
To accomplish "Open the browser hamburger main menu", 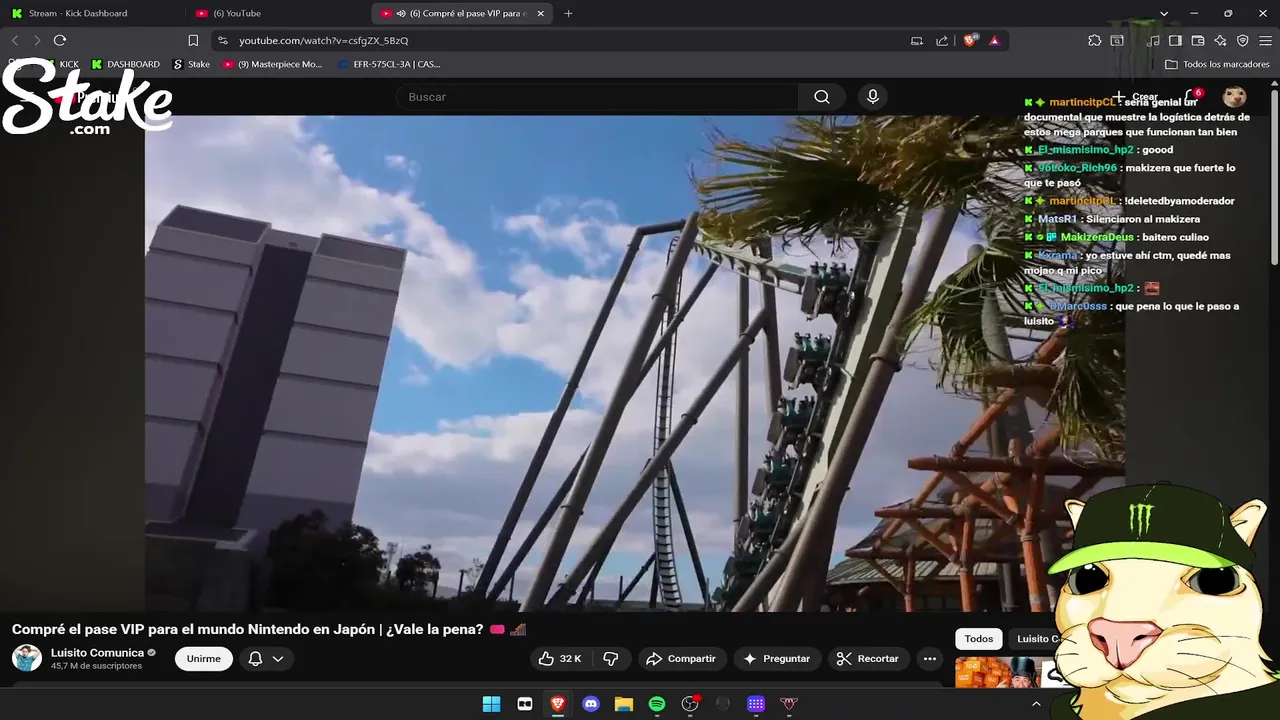I will coord(1266,41).
